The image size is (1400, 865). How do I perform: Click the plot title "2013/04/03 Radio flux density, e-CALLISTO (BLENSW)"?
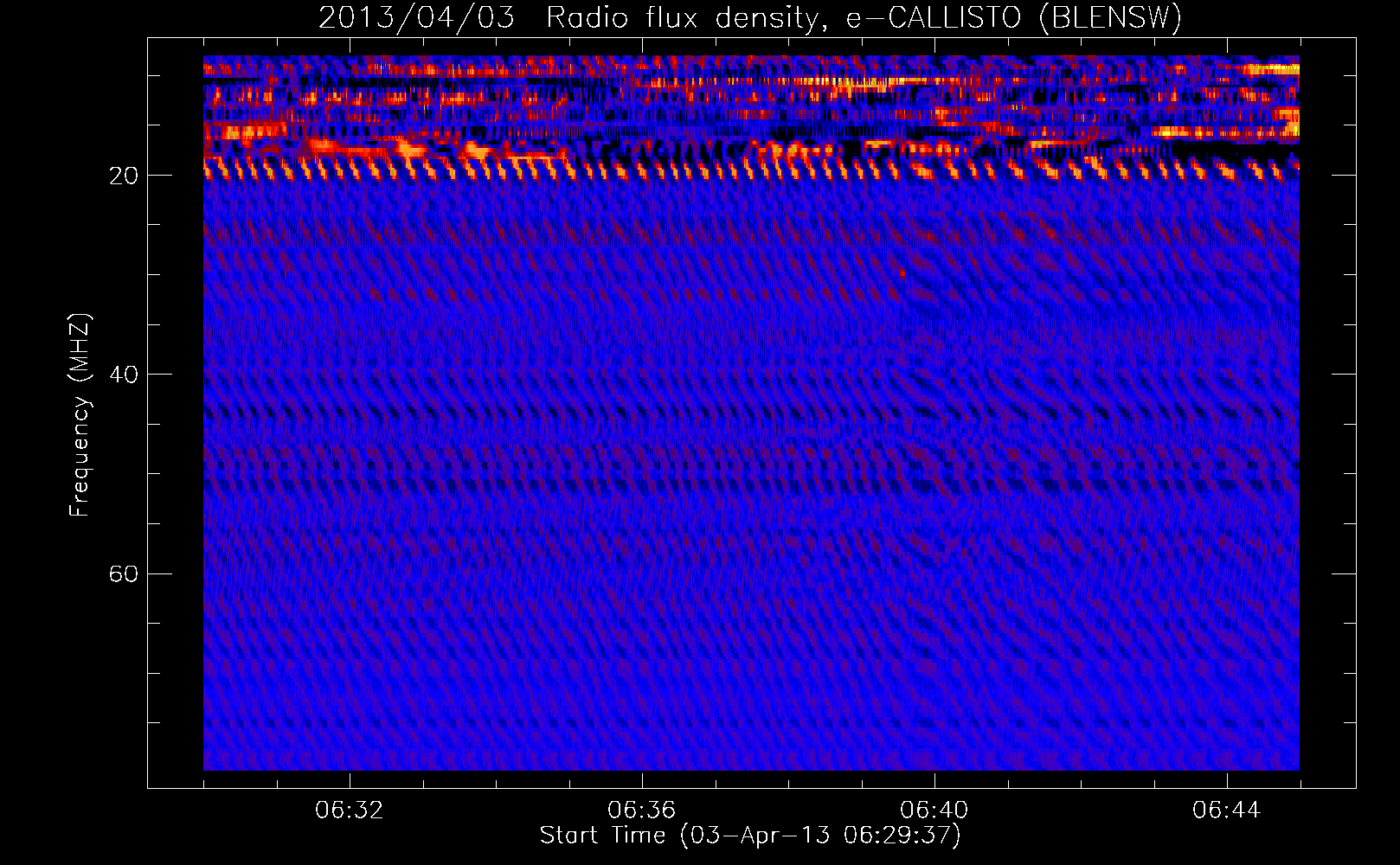(750, 17)
